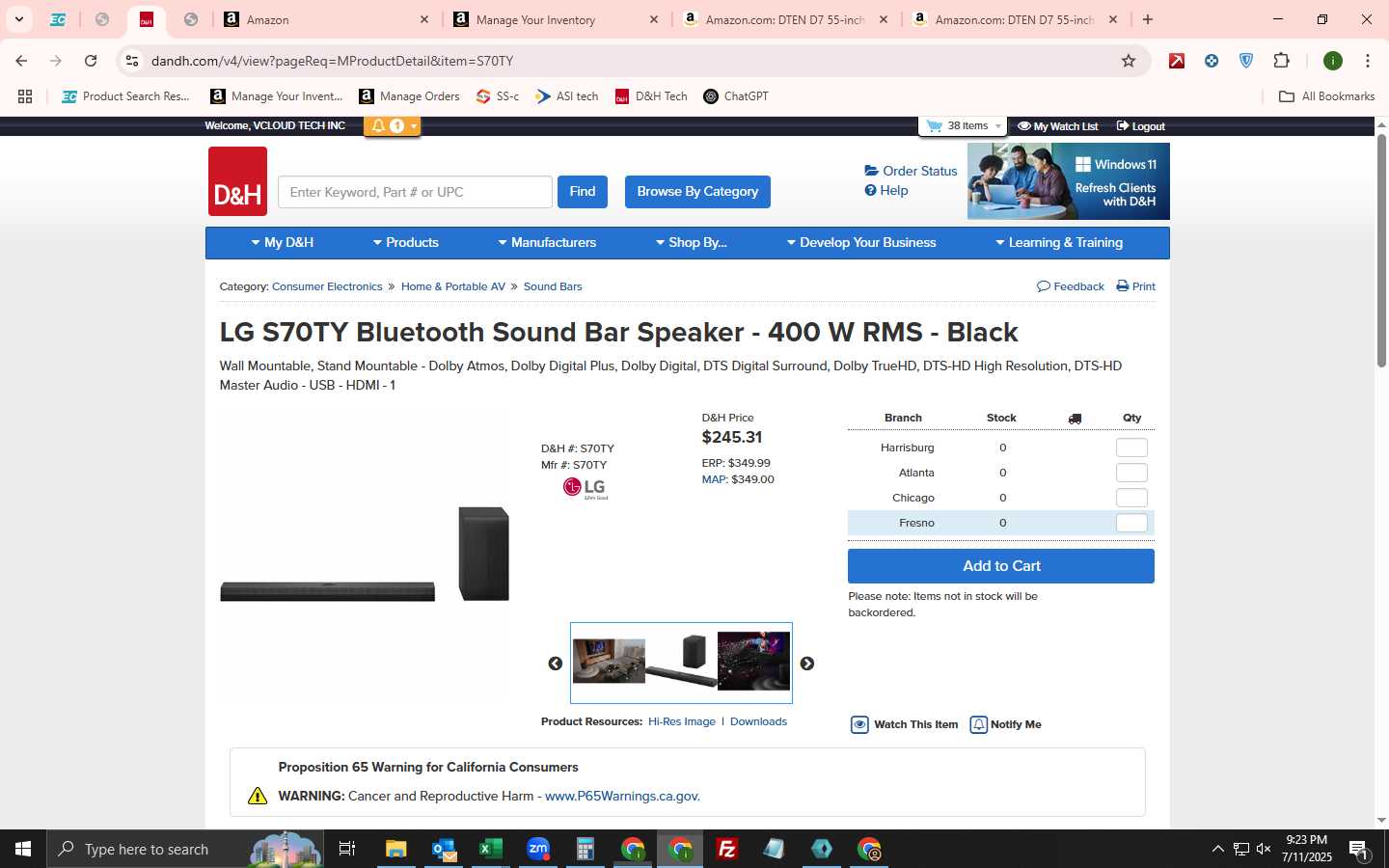Open browser extensions menu
Viewport: 1389px width, 868px height.
(x=1282, y=61)
